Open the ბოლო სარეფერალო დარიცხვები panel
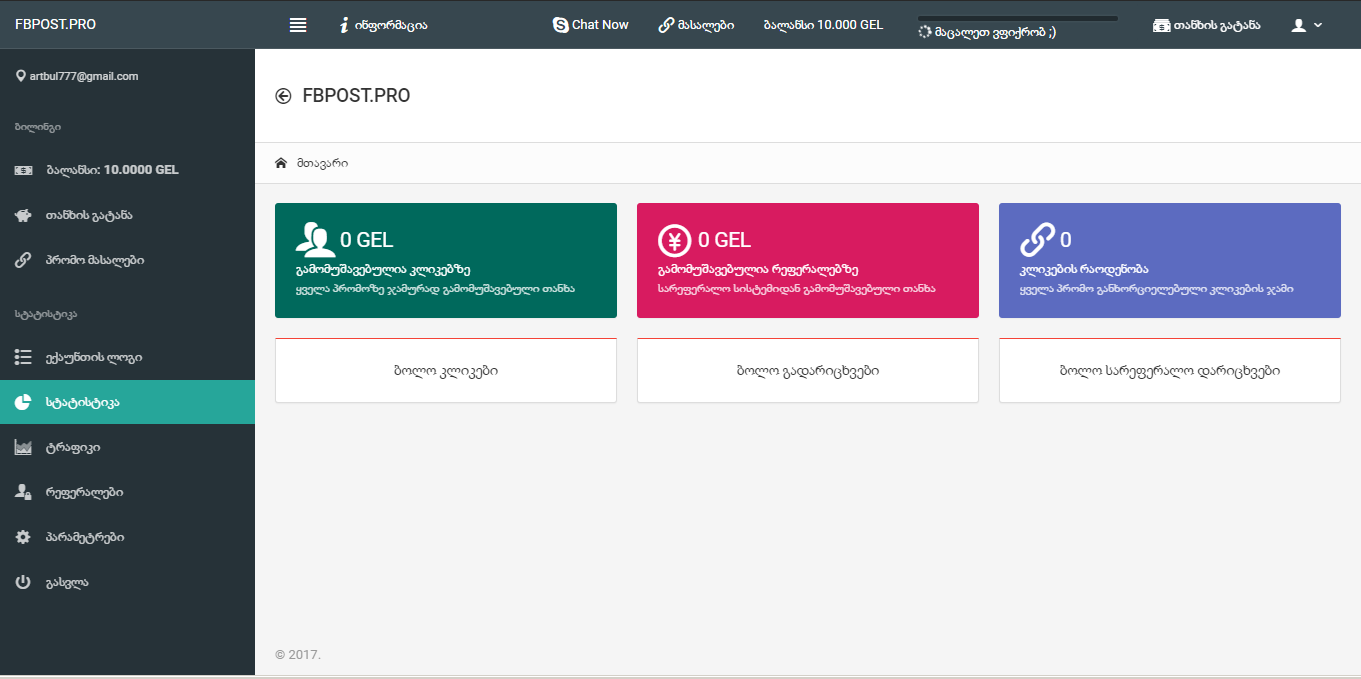1361x679 pixels. click(1170, 371)
